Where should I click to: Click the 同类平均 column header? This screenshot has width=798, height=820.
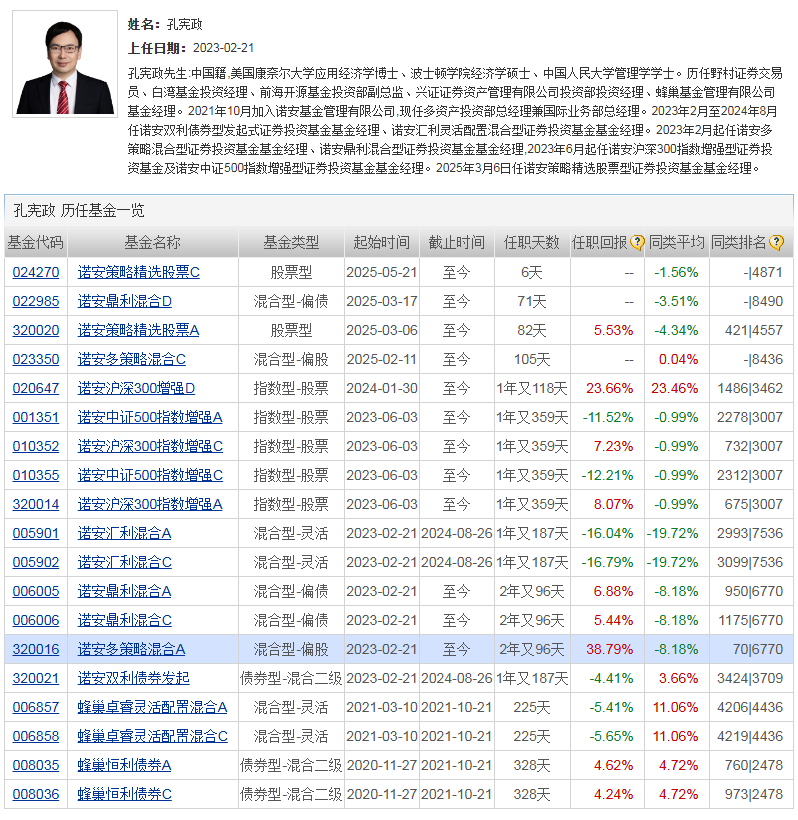[x=677, y=243]
